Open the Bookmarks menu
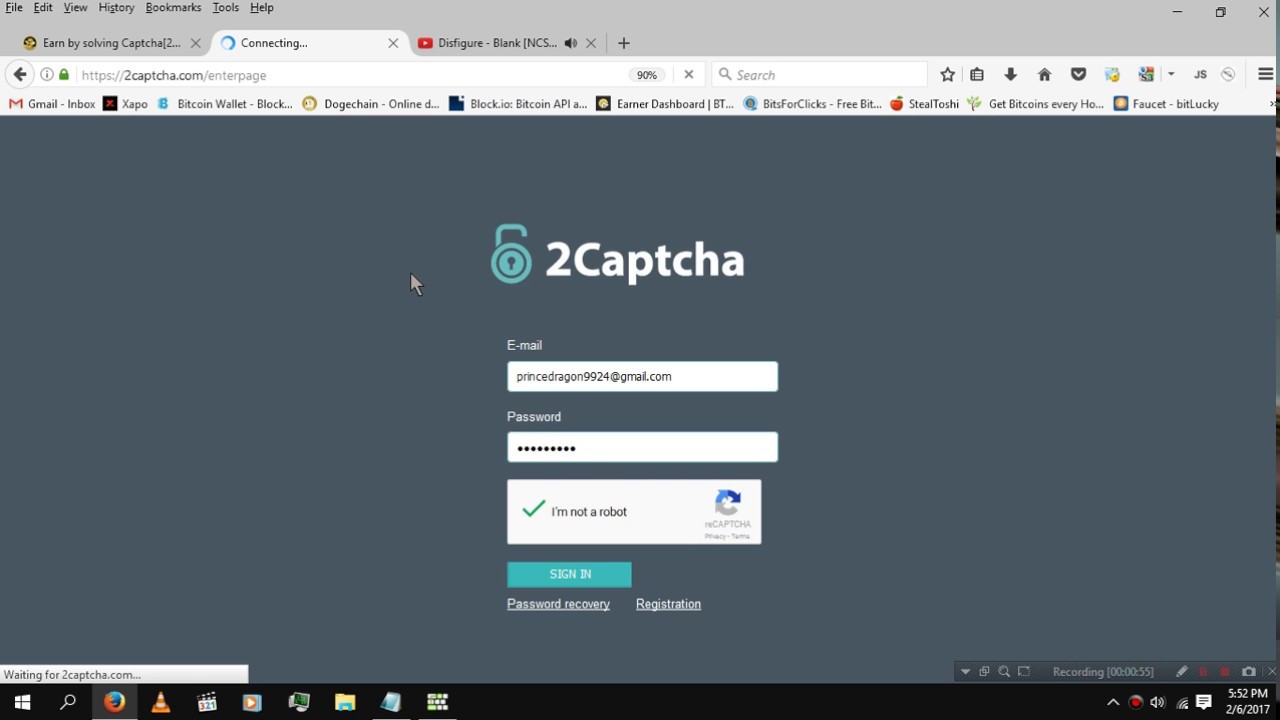Image resolution: width=1280 pixels, height=720 pixels. 173,8
